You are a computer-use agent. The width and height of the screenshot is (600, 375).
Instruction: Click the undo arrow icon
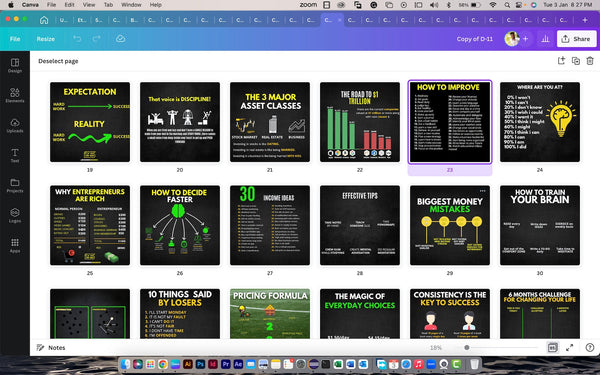(x=77, y=39)
